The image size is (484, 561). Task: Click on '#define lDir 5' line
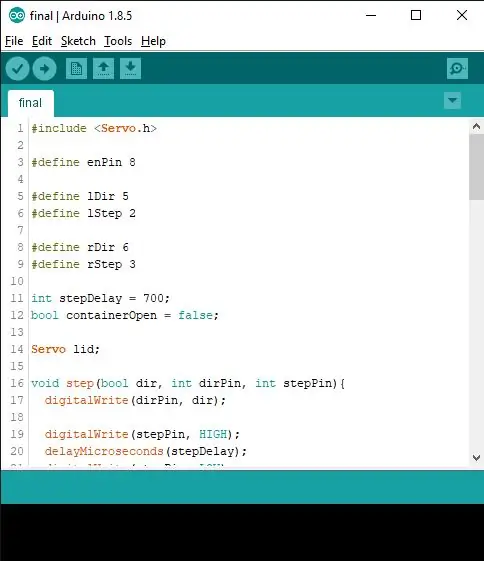coord(80,196)
